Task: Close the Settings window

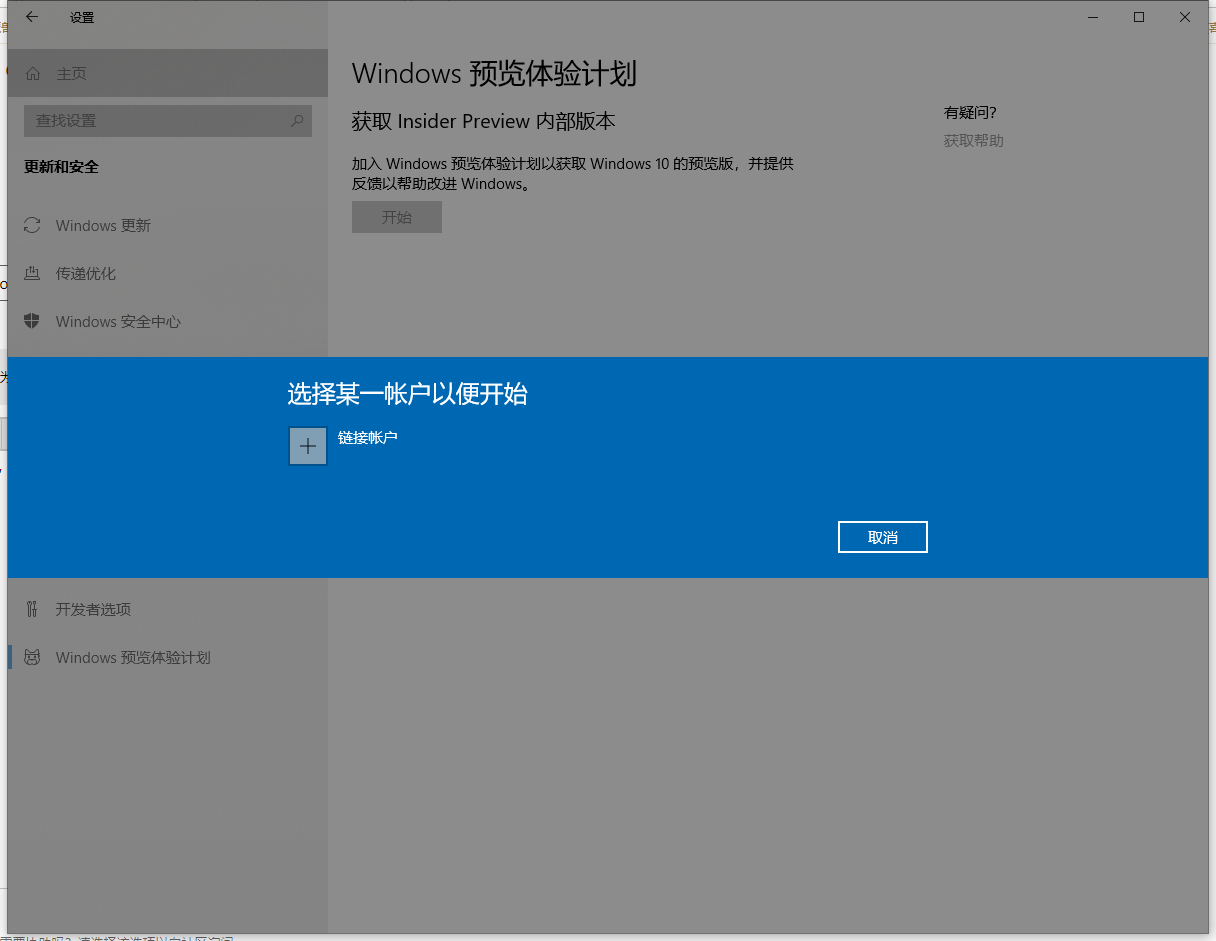Action: (1185, 17)
